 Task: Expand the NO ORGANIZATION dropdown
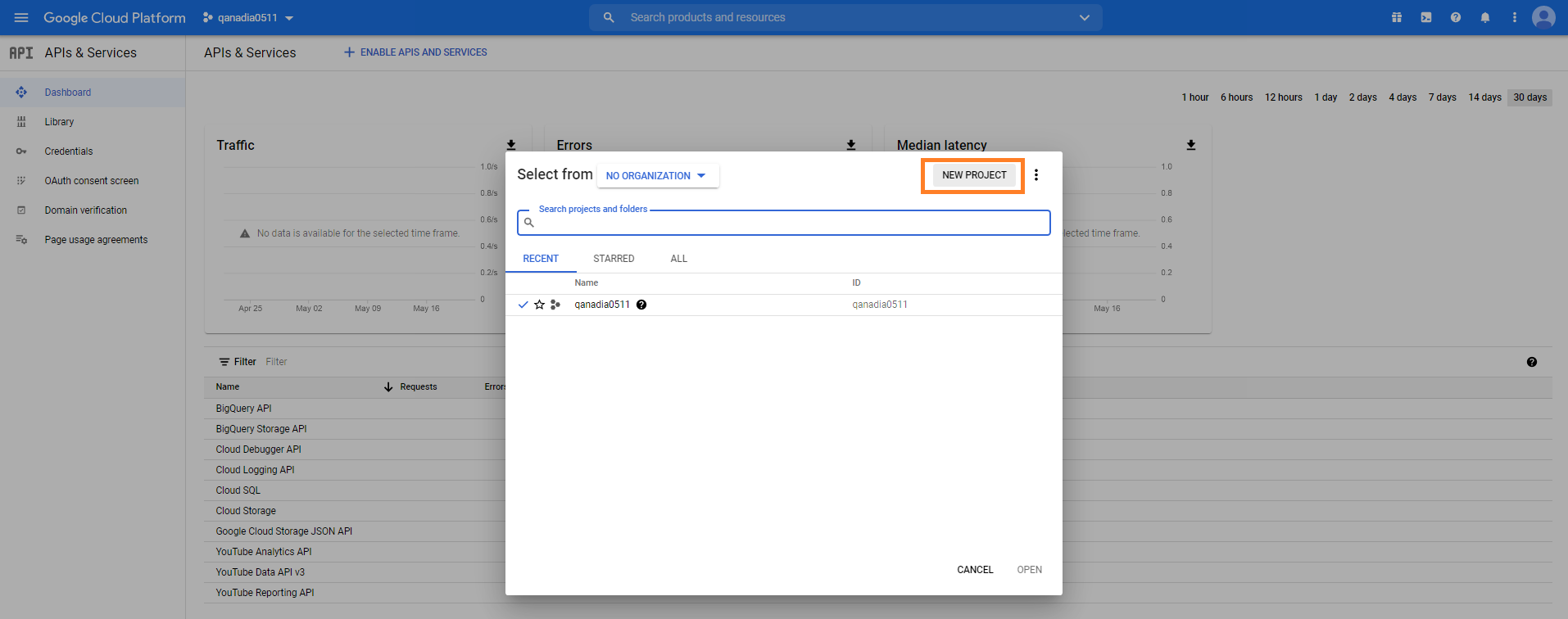coord(657,176)
